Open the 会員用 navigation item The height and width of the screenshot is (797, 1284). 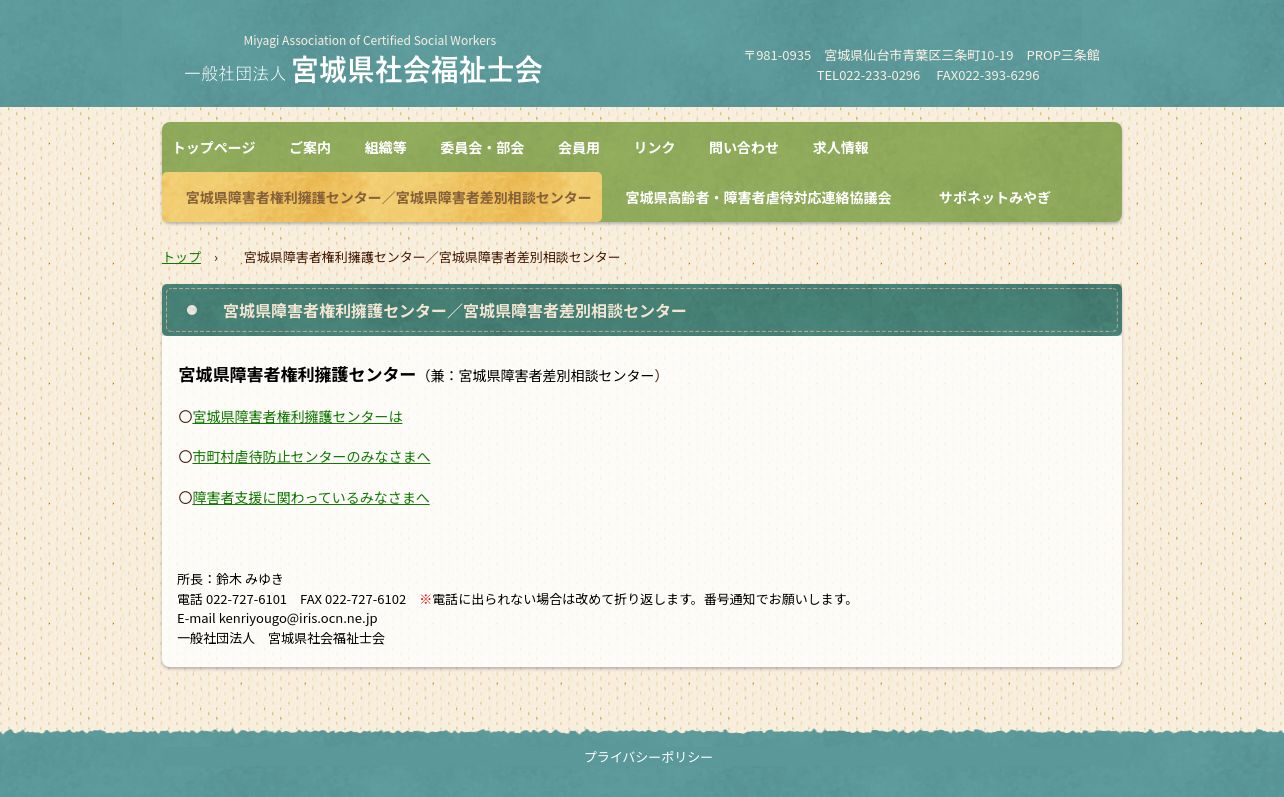click(579, 148)
